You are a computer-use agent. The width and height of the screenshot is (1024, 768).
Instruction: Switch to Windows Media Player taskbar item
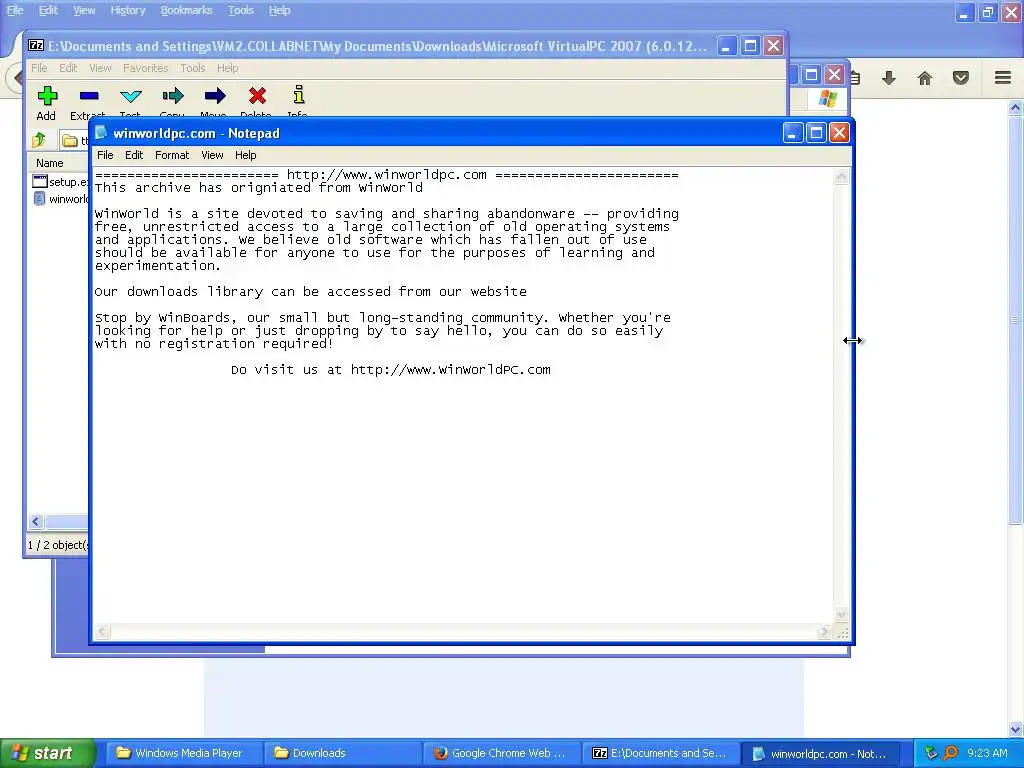click(185, 753)
